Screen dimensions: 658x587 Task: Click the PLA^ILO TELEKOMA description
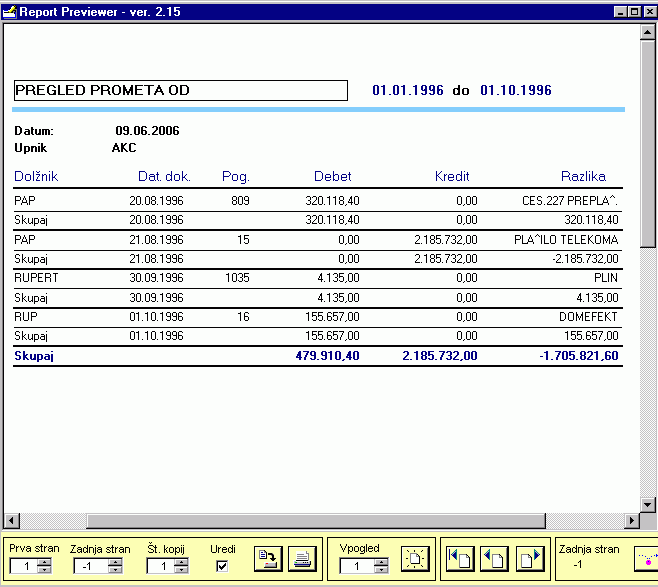coord(566,240)
